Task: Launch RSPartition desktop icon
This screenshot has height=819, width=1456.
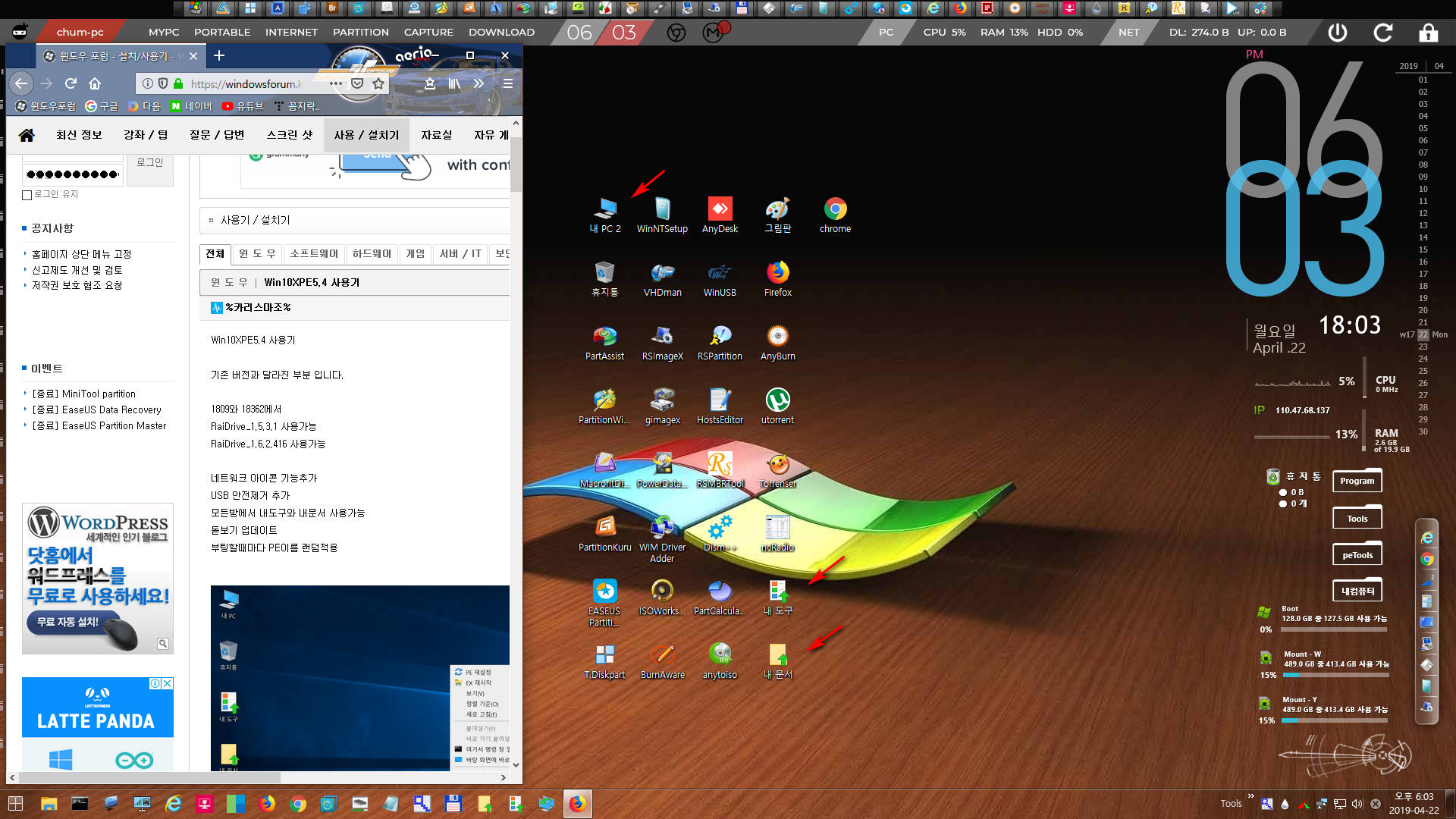Action: pyautogui.click(x=720, y=342)
